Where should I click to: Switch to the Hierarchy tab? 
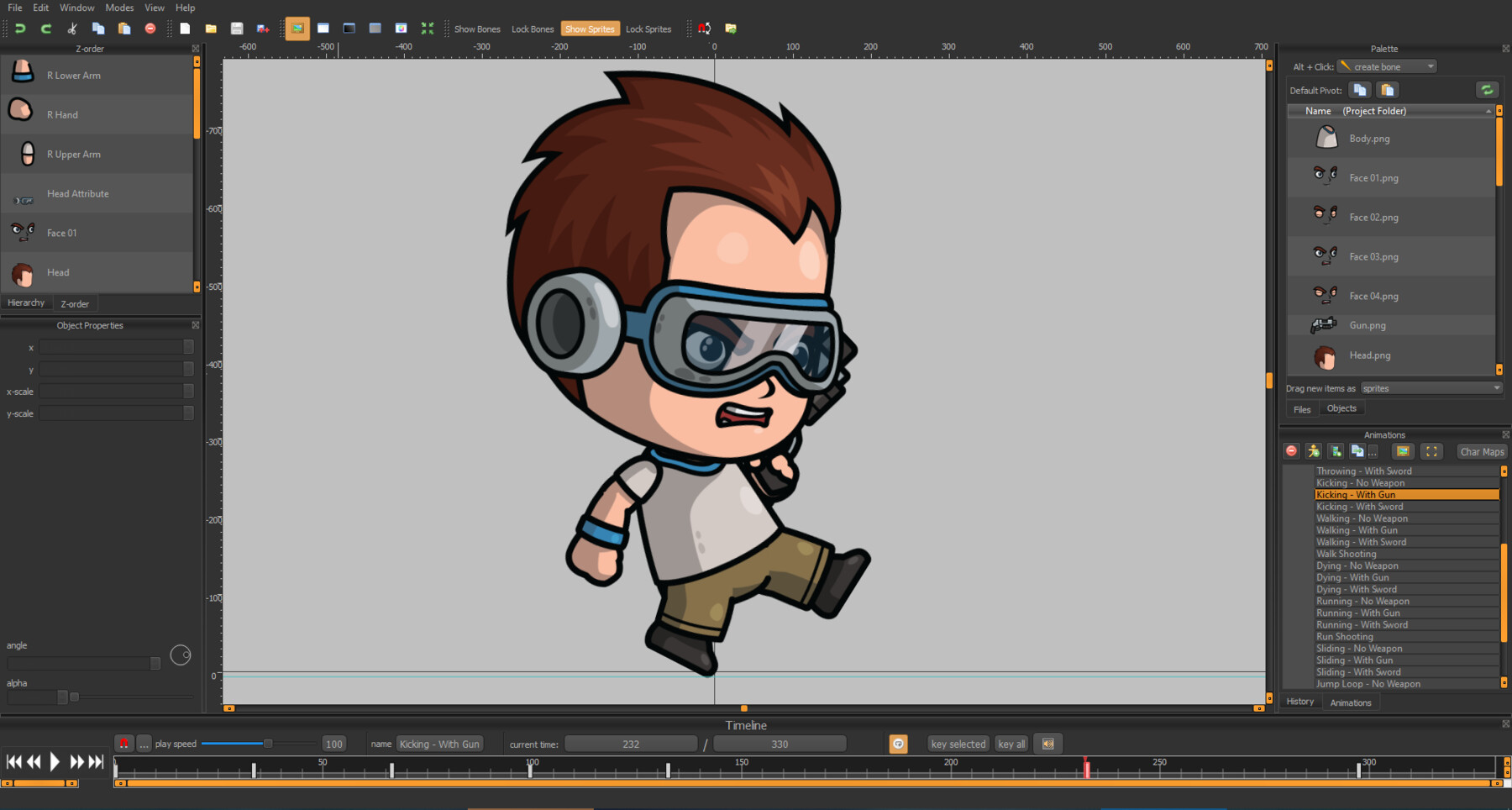pos(26,303)
